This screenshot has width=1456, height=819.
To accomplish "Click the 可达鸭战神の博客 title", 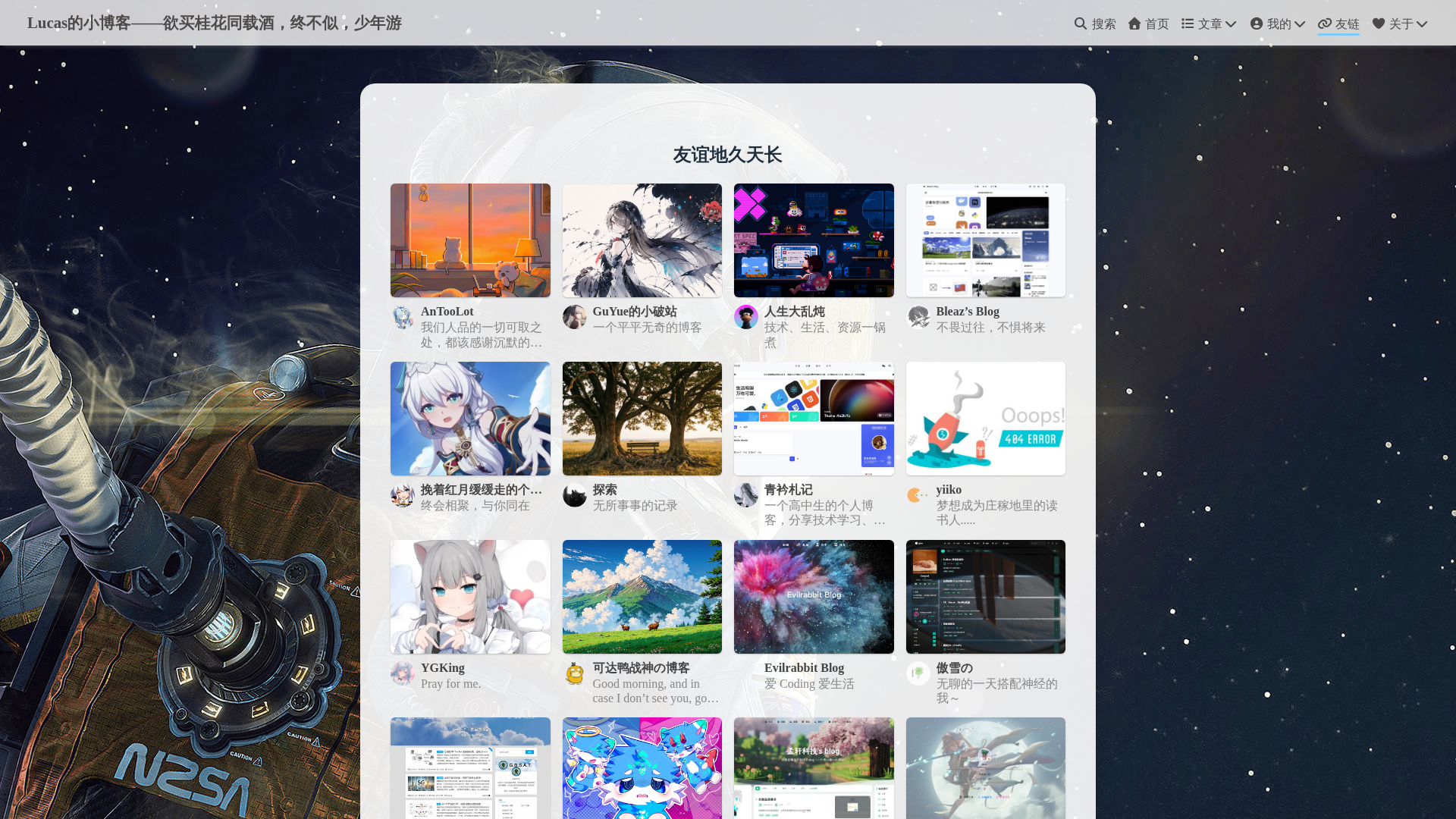I will [642, 668].
